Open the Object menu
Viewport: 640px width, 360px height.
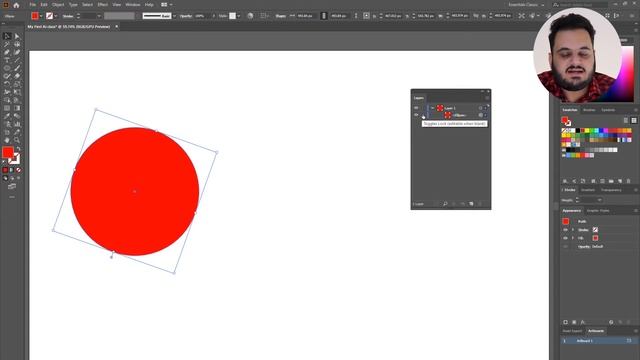[x=58, y=5]
